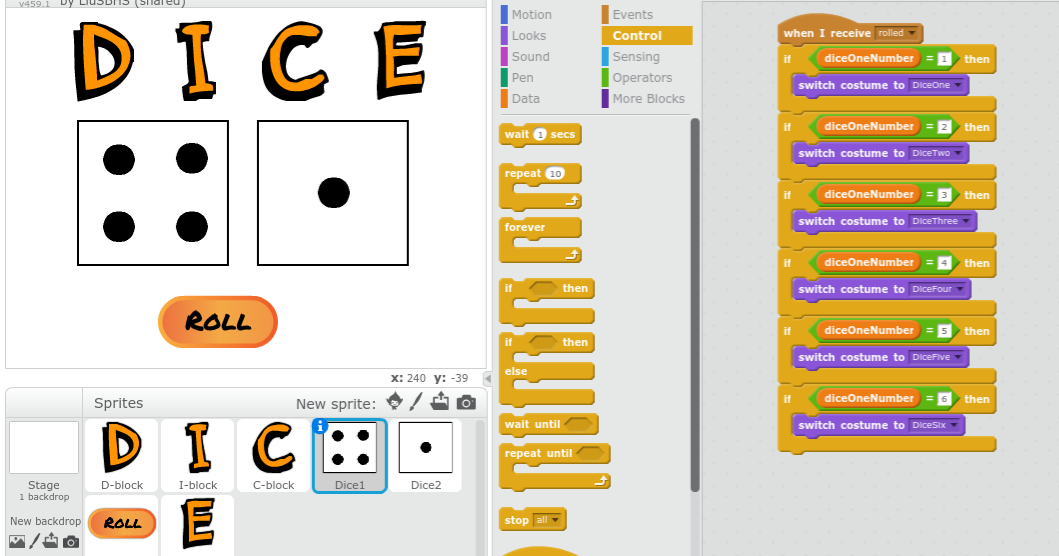1059x556 pixels.
Task: Collapse the stage with the small arrow
Action: click(488, 378)
